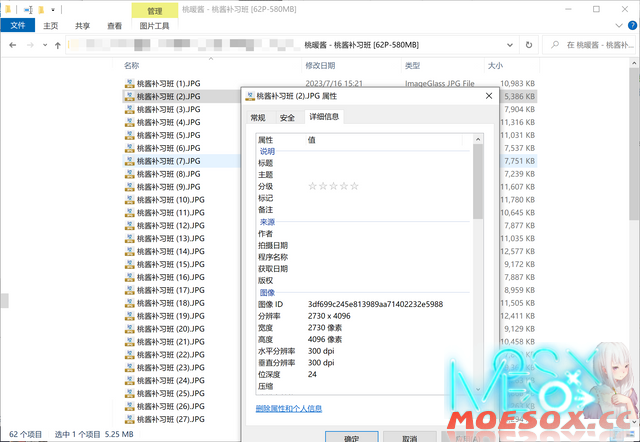Click the 水平分辨率 300 dpi value
640x442 pixels.
point(321,351)
